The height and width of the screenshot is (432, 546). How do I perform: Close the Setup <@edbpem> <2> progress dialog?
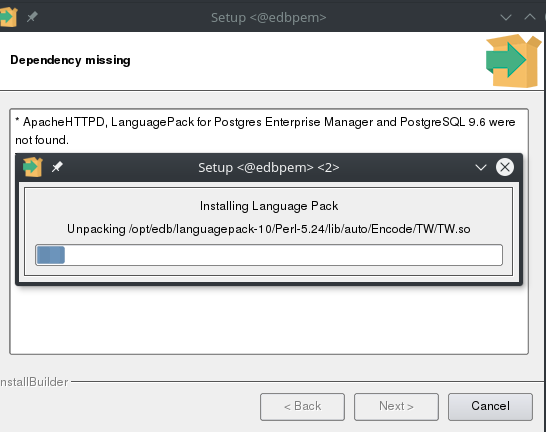point(505,167)
